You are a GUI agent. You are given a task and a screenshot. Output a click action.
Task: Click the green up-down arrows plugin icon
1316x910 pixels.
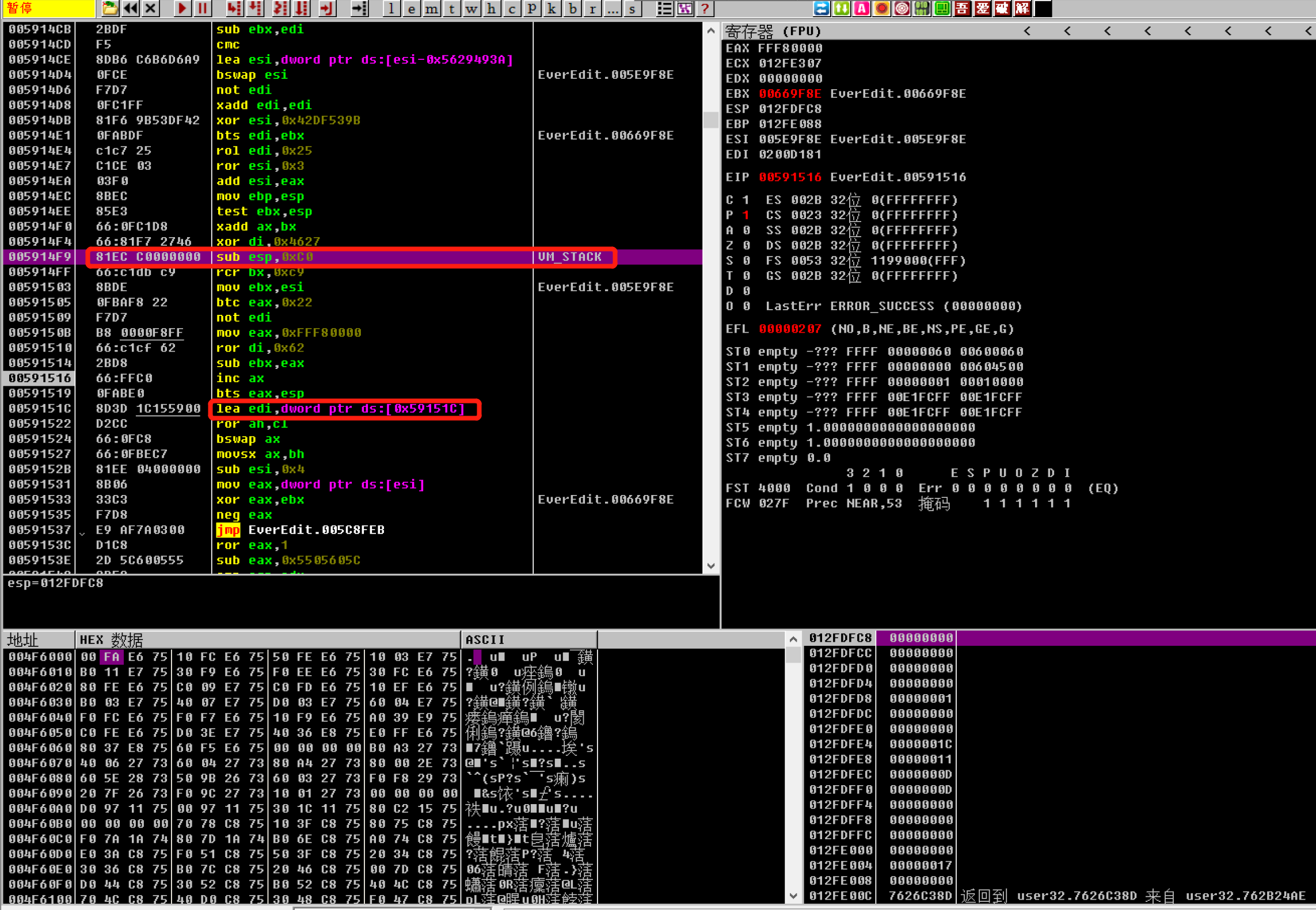pos(842,8)
